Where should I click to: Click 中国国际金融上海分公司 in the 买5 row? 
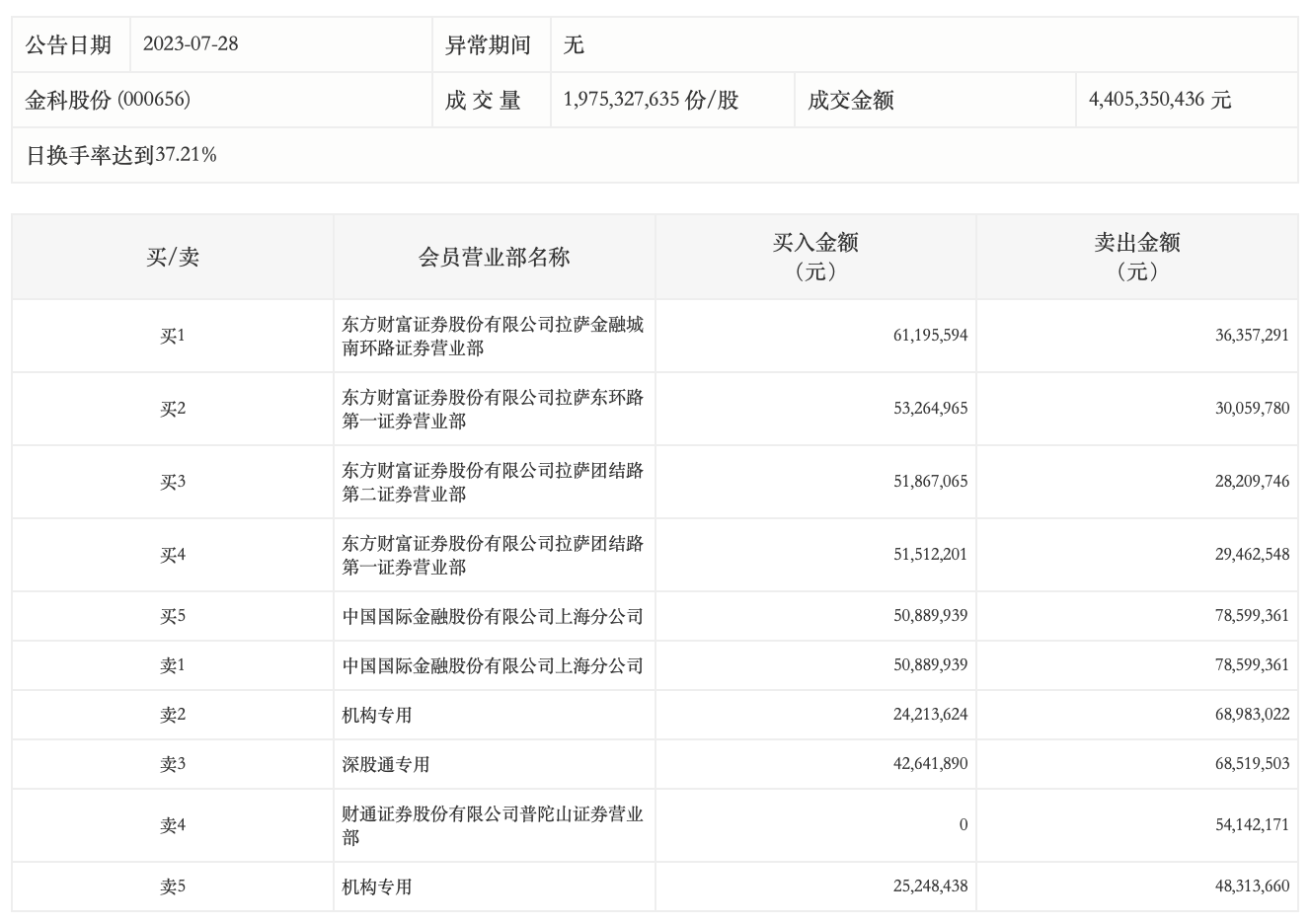[493, 617]
